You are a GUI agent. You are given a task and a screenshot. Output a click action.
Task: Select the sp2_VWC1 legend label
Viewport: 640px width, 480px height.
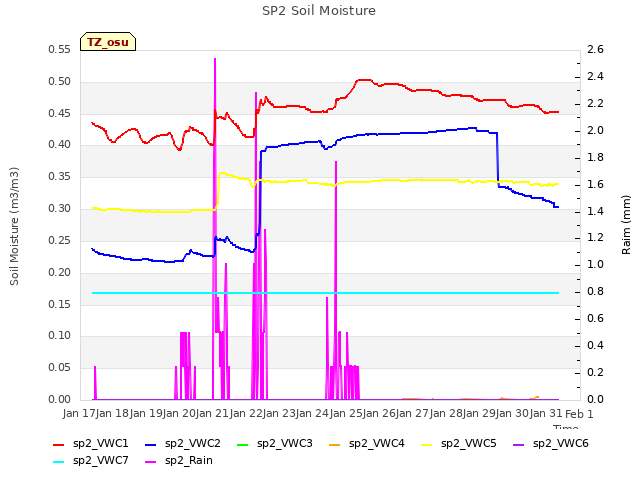[x=100, y=444]
